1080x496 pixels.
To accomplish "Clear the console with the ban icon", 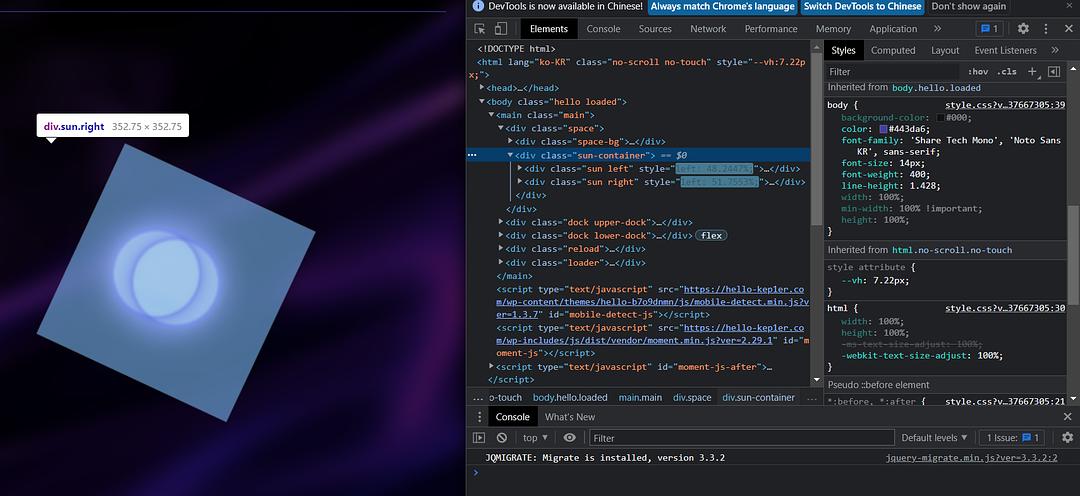I will pos(501,437).
